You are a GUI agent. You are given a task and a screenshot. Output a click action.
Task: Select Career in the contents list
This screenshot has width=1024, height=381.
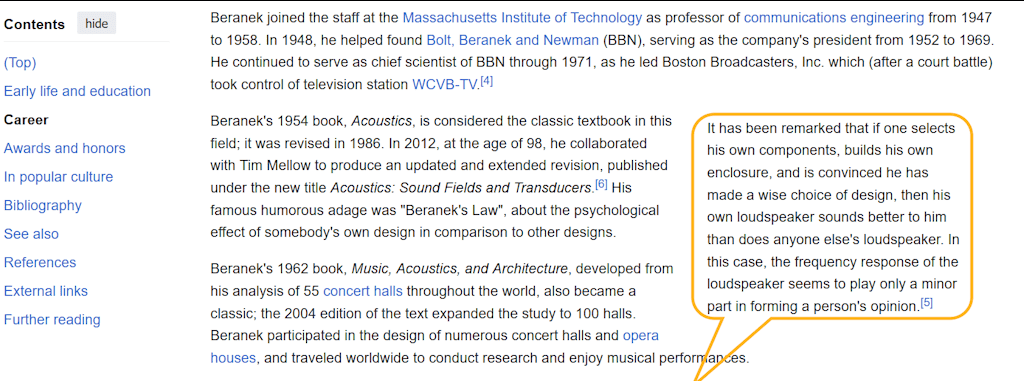(x=26, y=120)
